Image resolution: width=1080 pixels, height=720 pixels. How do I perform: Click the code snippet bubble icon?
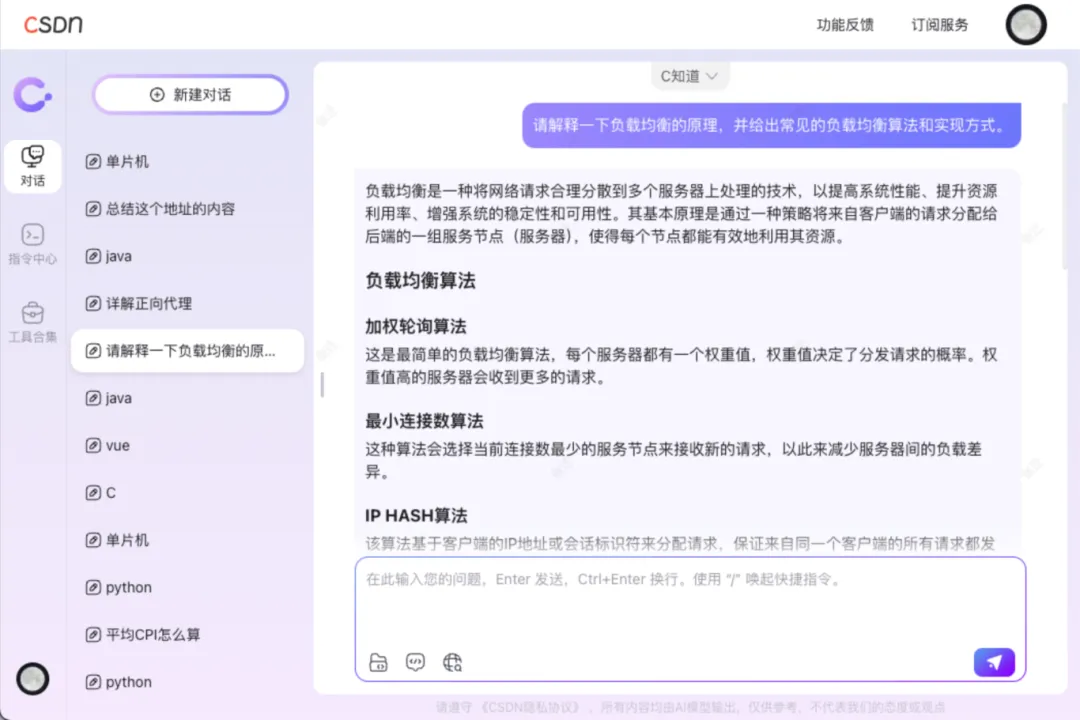tap(415, 662)
